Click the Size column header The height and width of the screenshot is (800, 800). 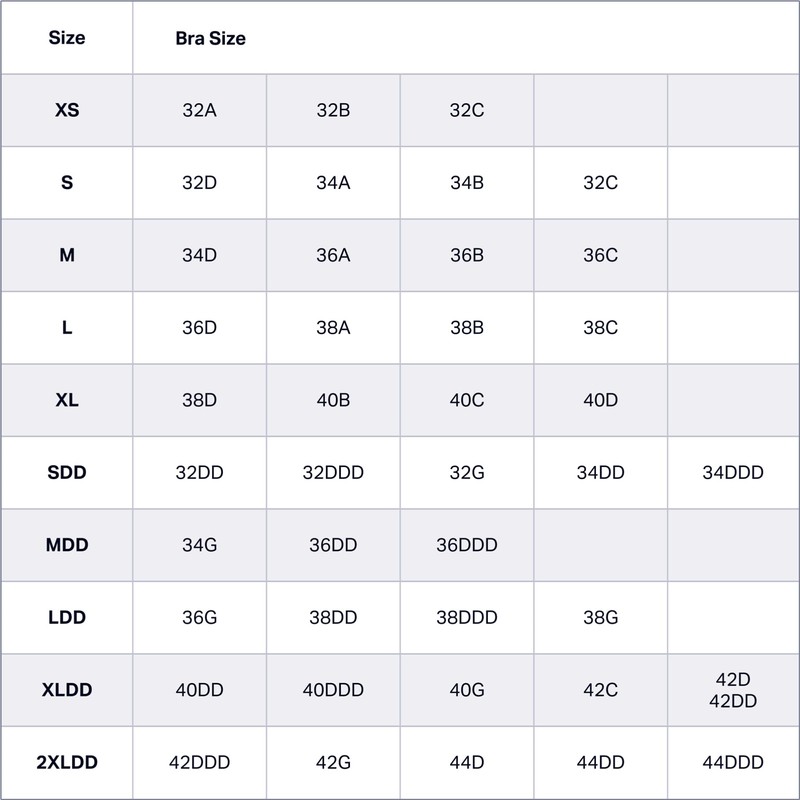67,38
